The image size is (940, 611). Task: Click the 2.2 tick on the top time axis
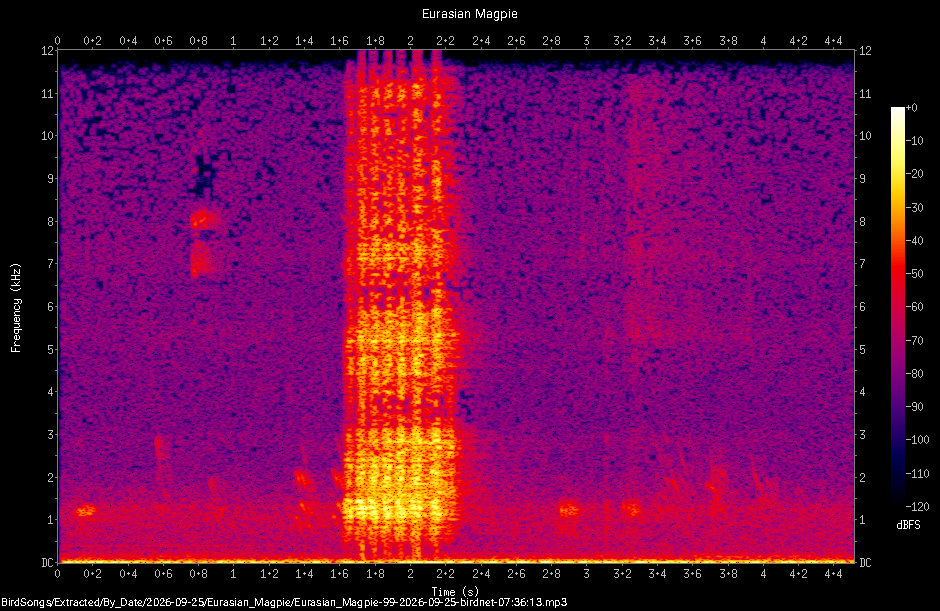click(x=445, y=41)
